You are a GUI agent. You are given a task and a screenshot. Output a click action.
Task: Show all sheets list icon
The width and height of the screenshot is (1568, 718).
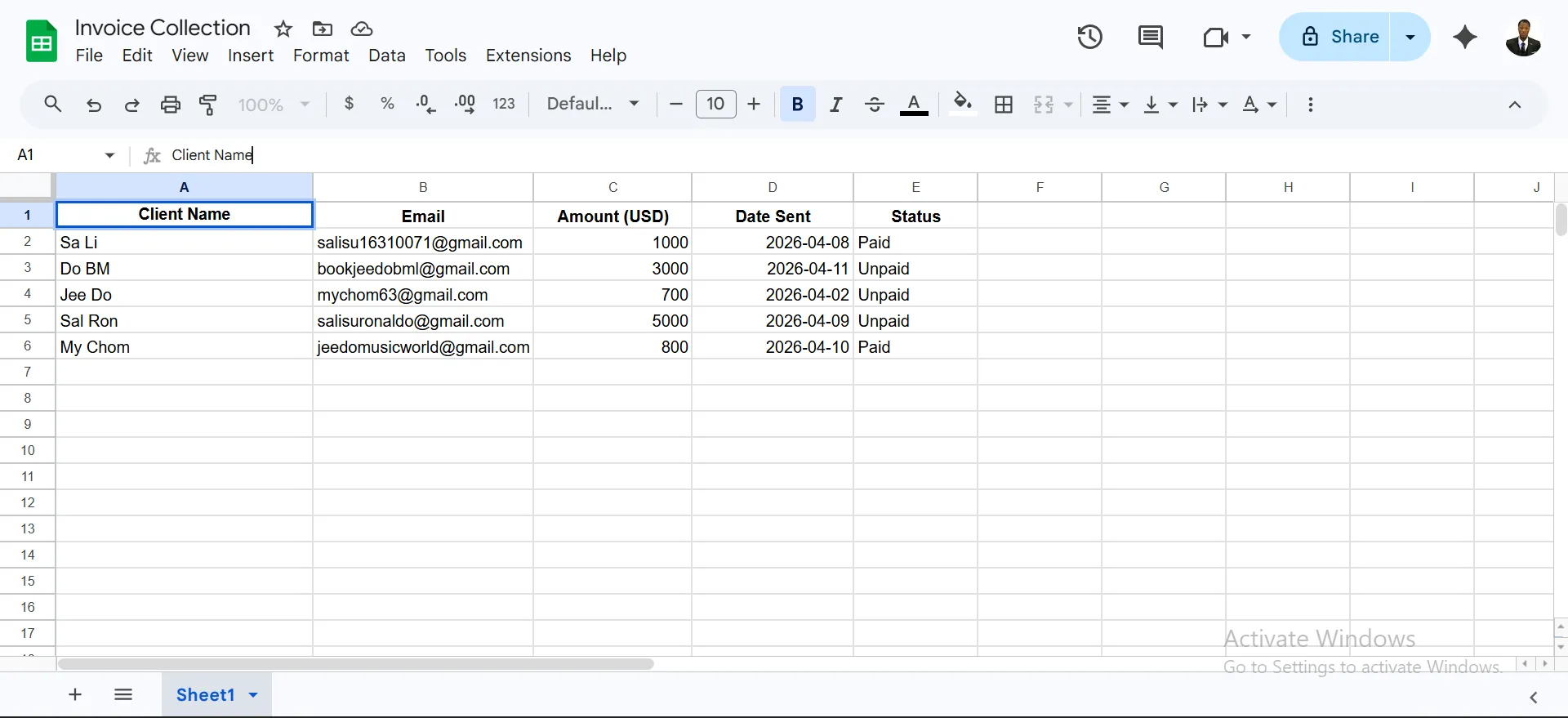(123, 694)
